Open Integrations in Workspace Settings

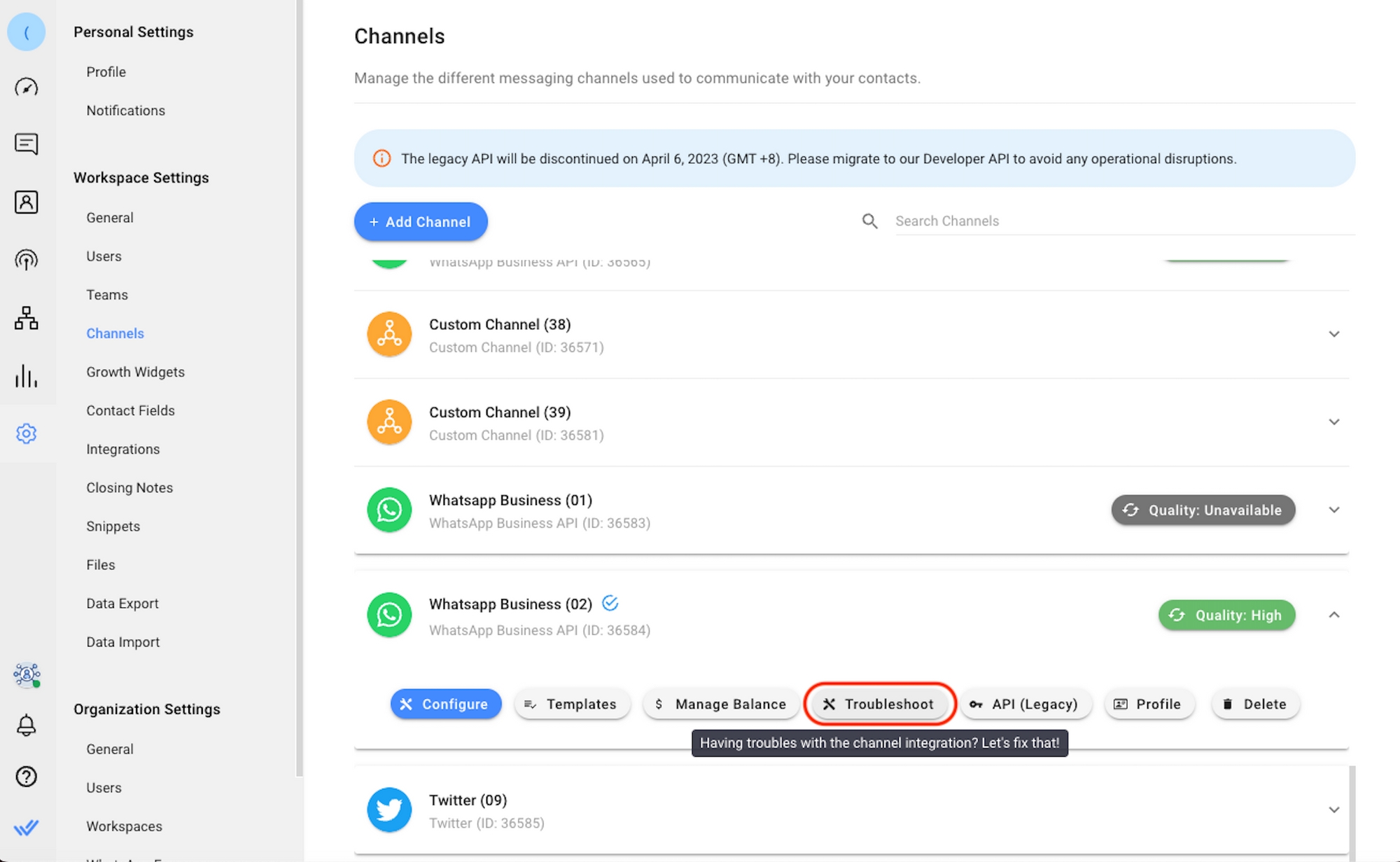(x=122, y=449)
